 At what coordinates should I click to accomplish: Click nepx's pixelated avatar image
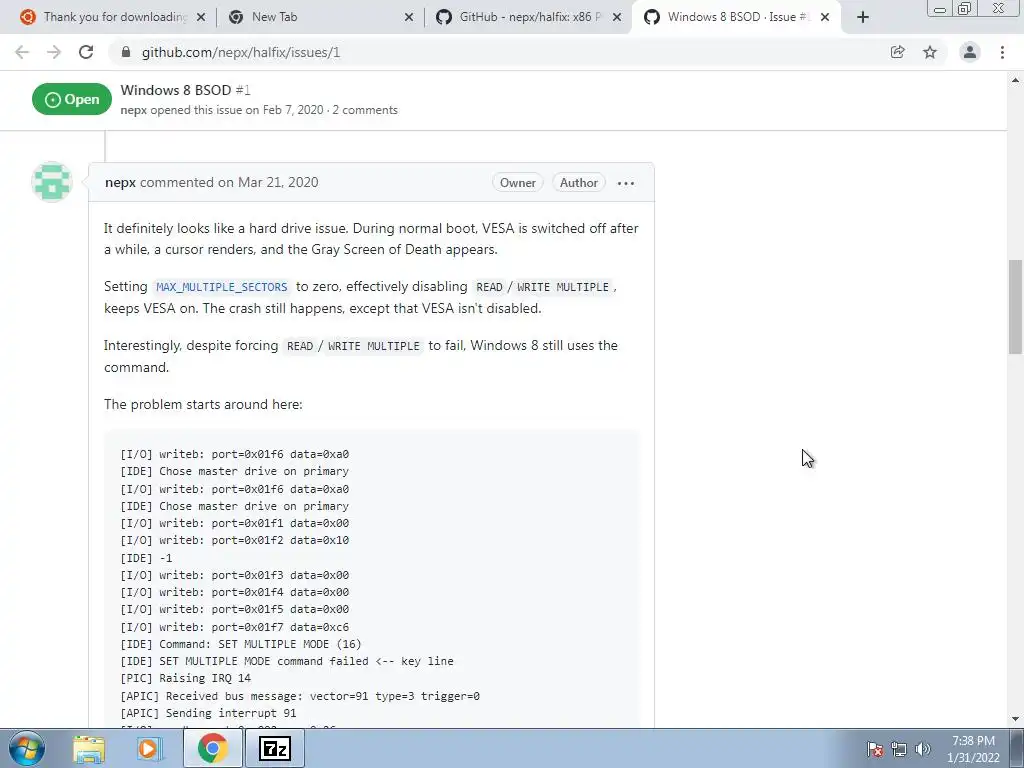pos(52,182)
